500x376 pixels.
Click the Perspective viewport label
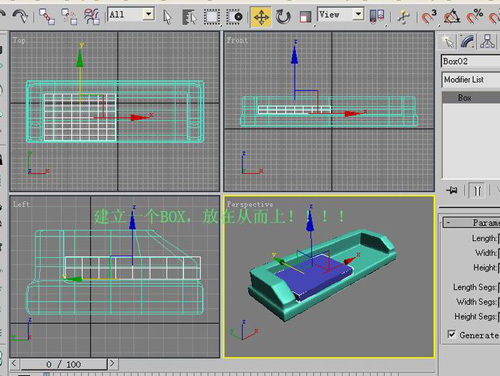click(x=250, y=204)
